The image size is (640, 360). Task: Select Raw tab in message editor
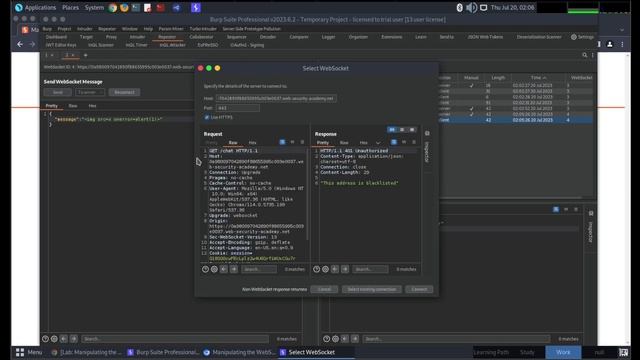[73, 106]
